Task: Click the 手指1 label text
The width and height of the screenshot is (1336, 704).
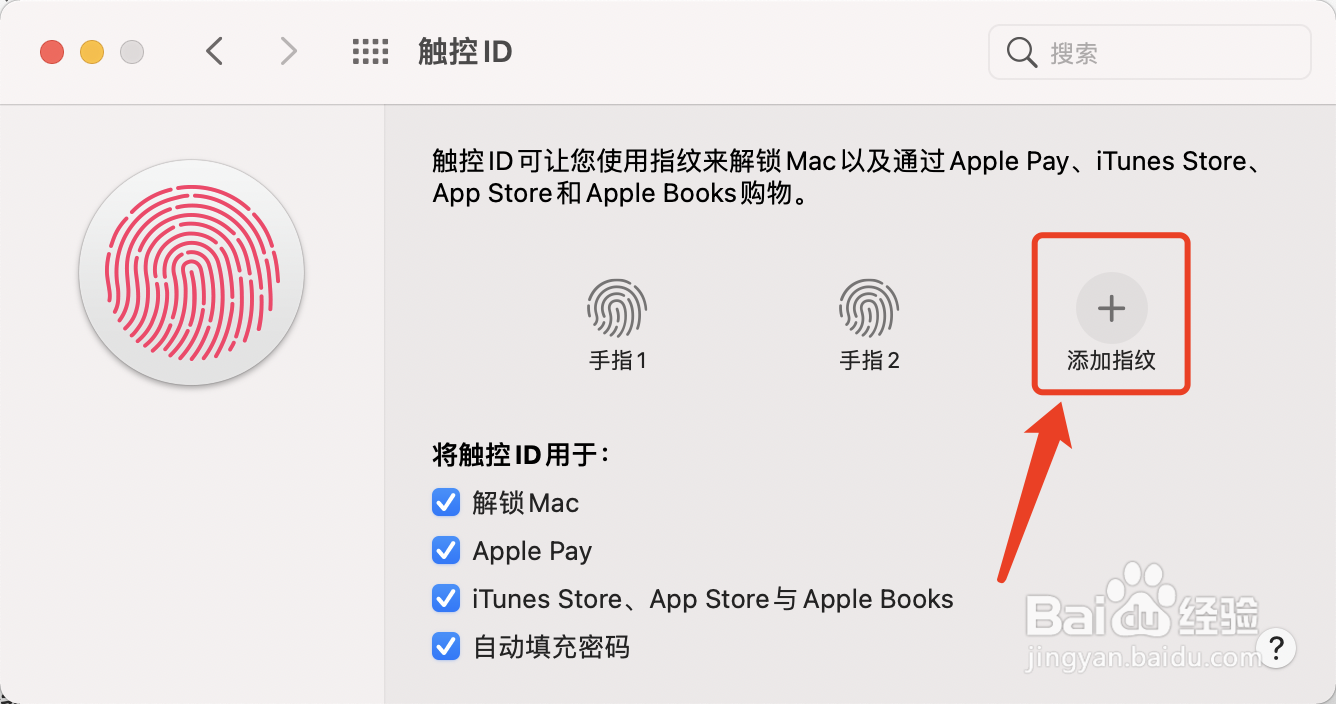Action: coord(617,361)
